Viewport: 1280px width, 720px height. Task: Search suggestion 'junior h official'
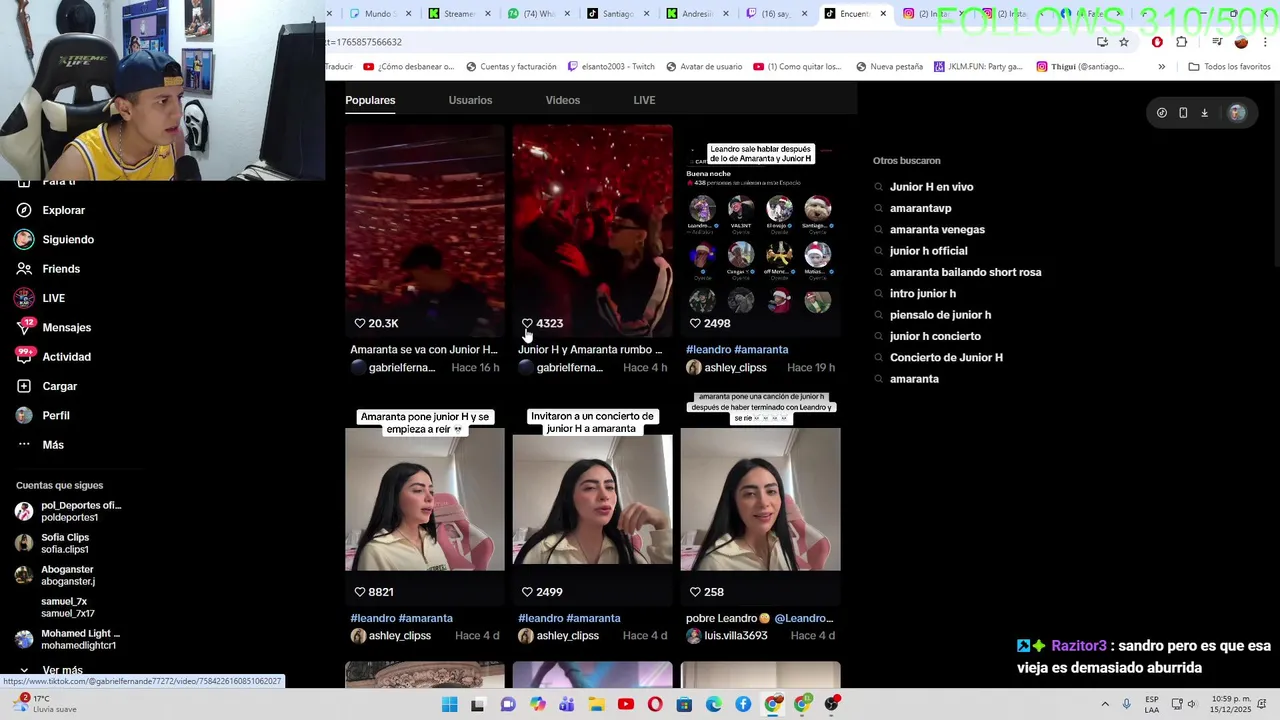928,251
